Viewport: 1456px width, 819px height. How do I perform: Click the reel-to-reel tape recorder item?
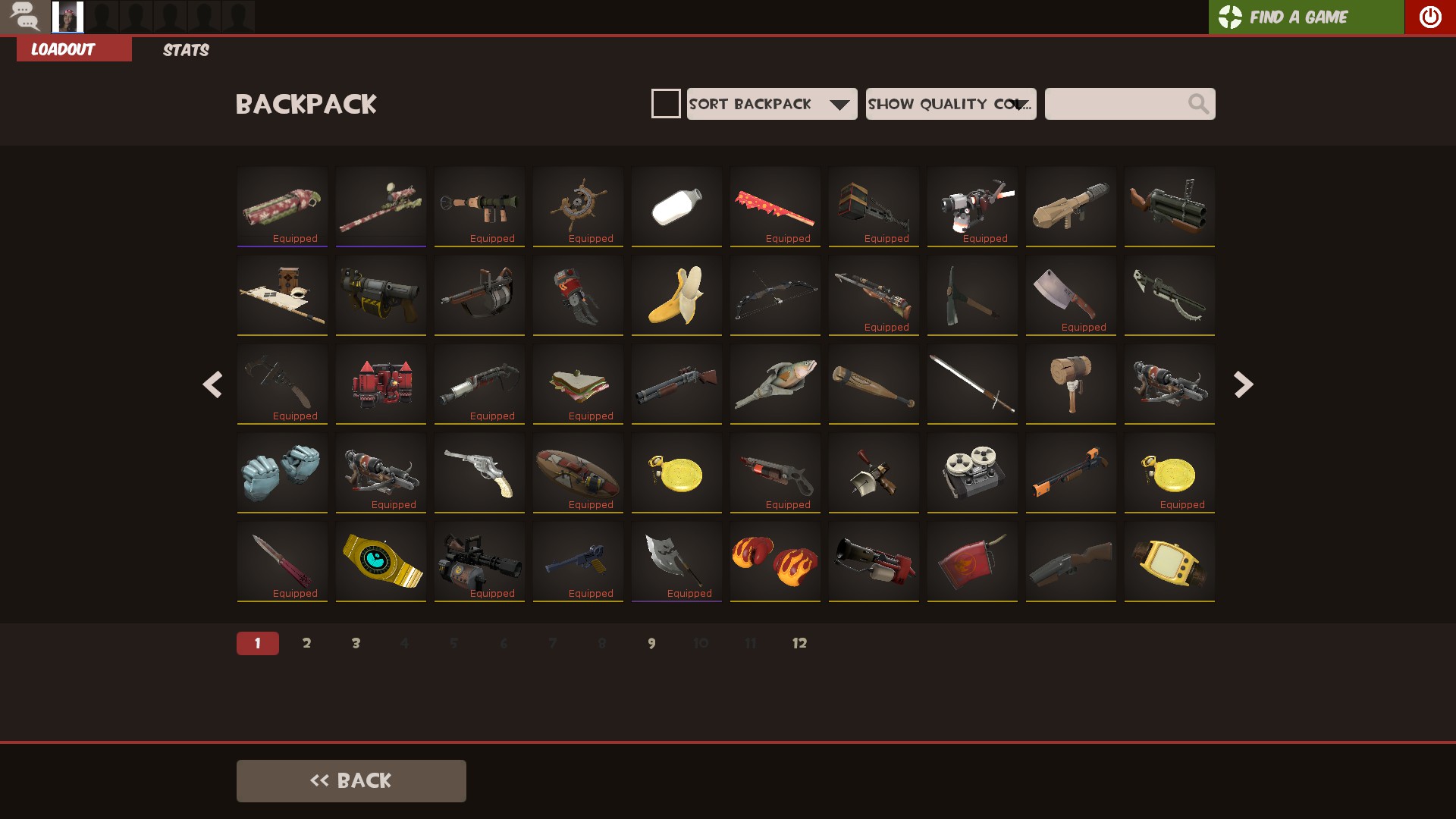click(972, 472)
